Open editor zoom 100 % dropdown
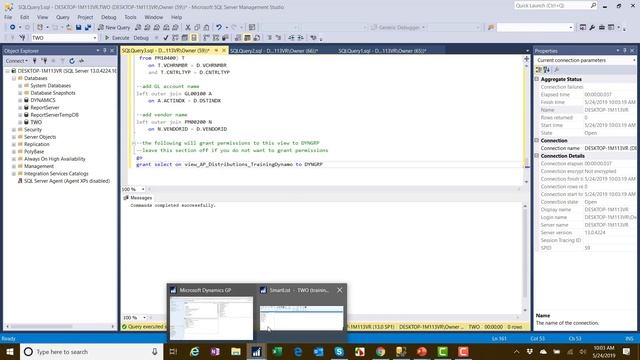Viewport: 640px width, 360px height. (143, 189)
